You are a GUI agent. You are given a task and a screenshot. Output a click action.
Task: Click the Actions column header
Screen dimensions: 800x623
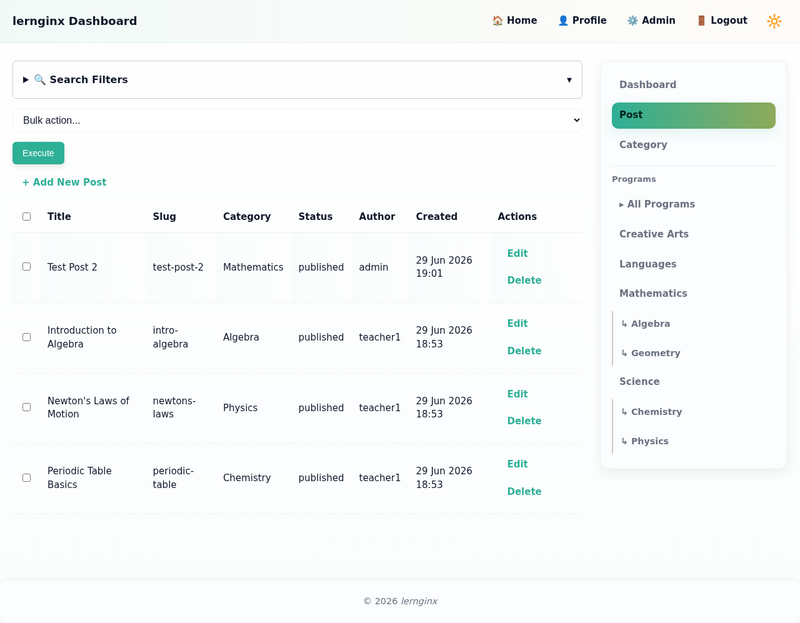pos(517,216)
